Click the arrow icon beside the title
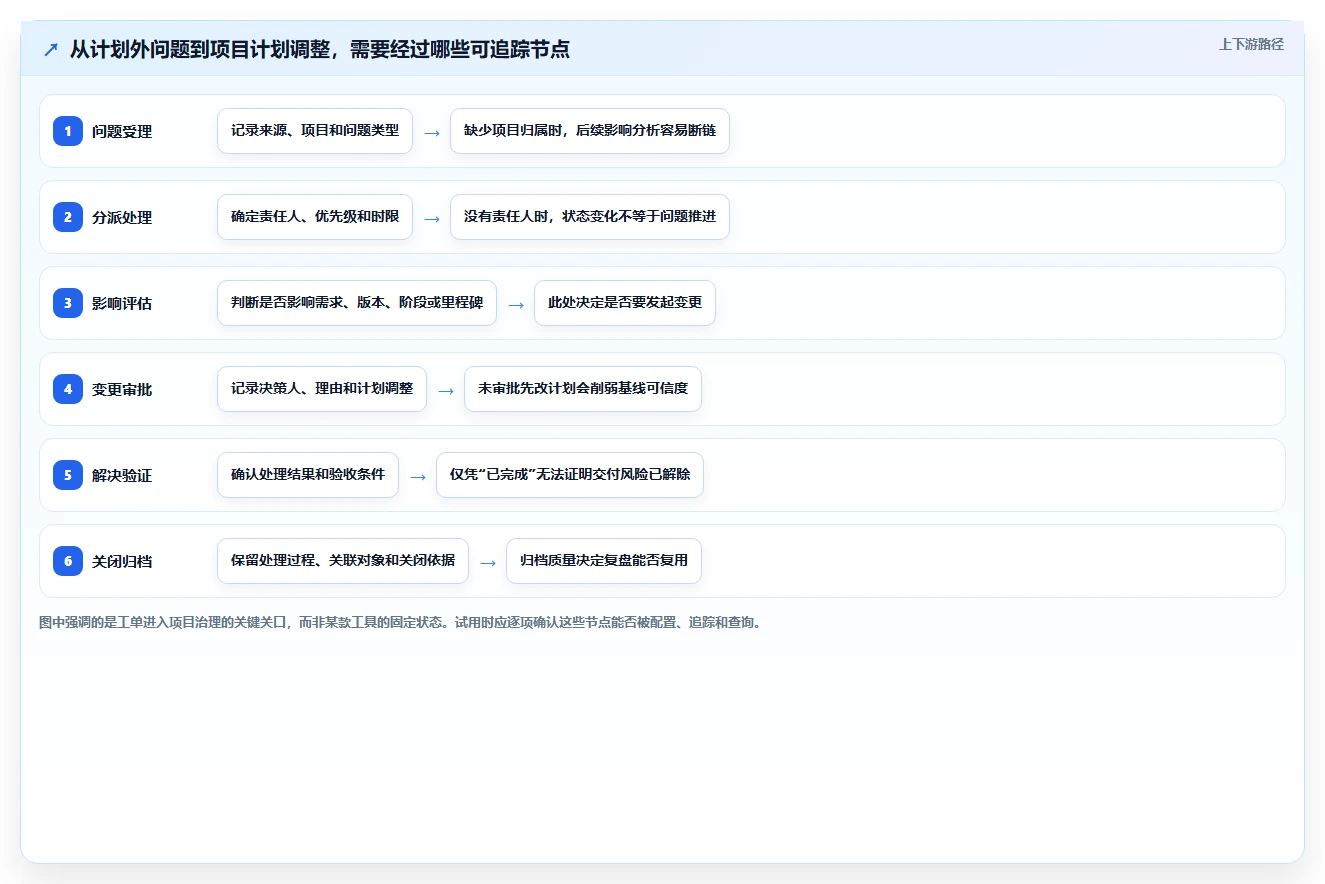 pos(51,49)
